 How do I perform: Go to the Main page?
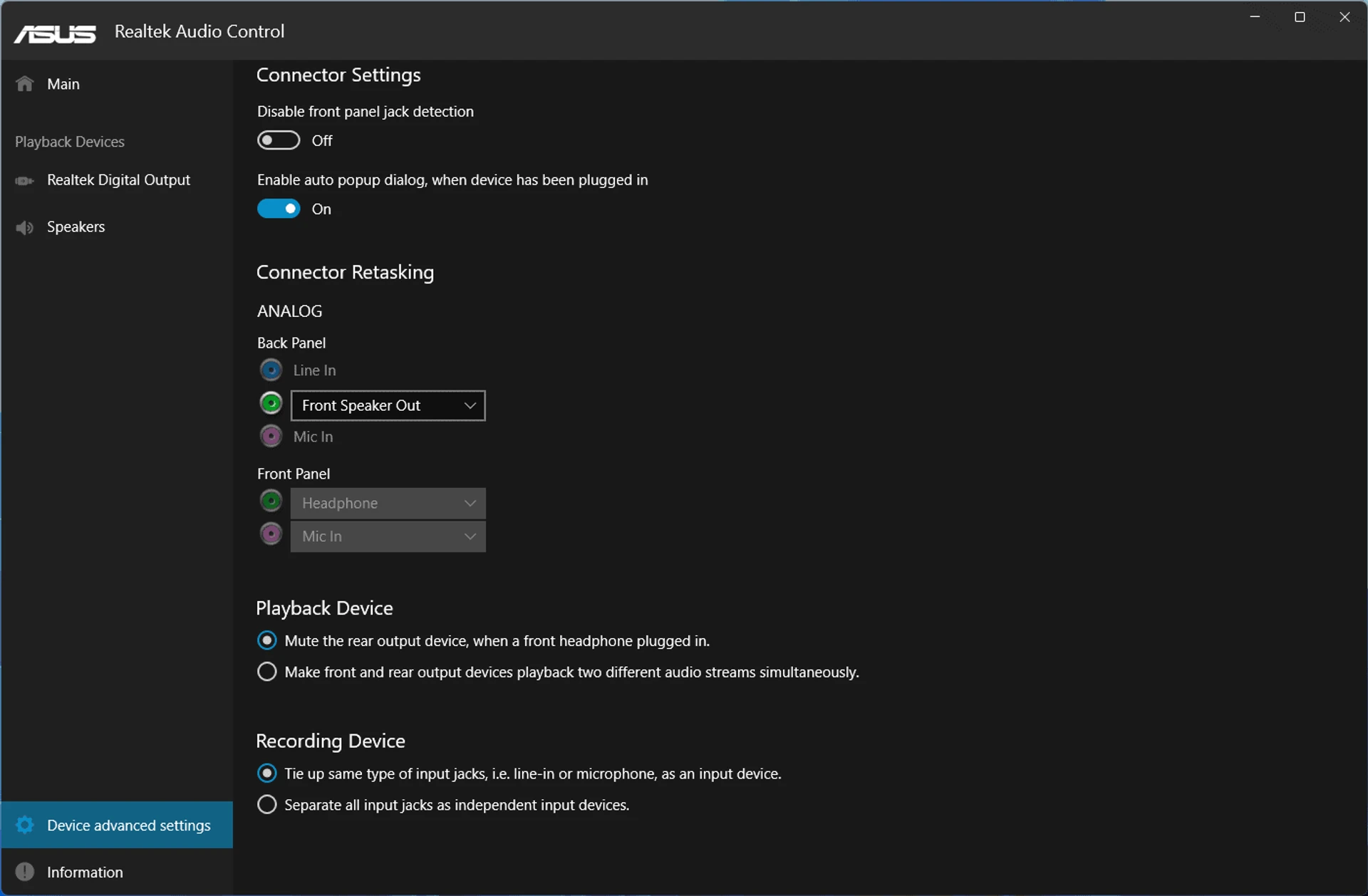(117, 84)
